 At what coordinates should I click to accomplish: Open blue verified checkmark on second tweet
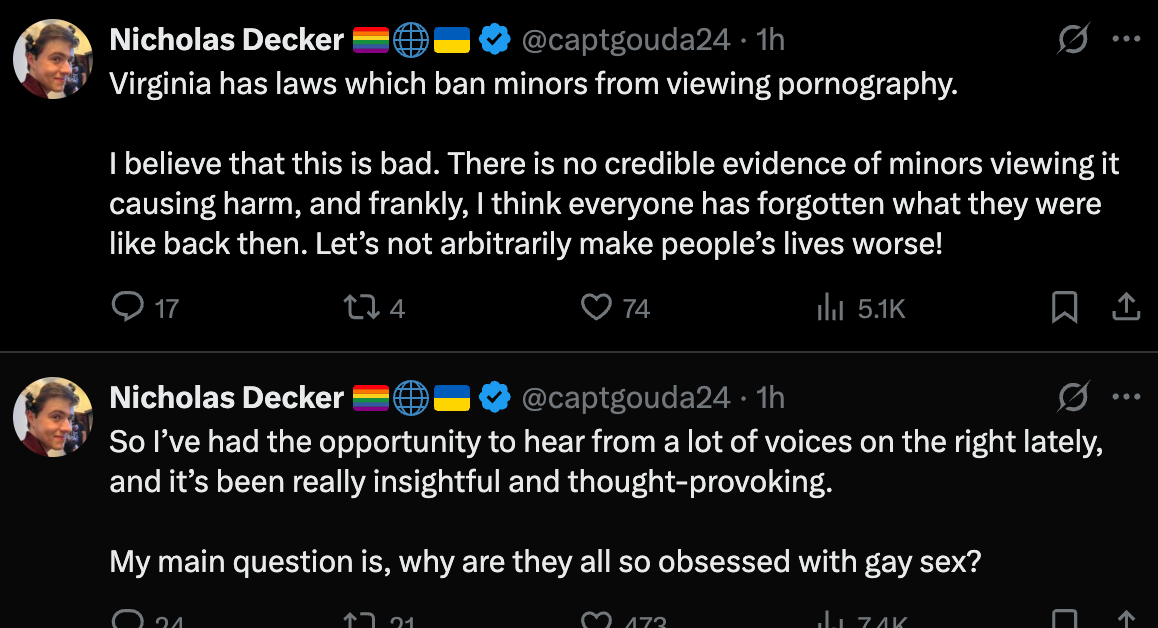pos(495,398)
